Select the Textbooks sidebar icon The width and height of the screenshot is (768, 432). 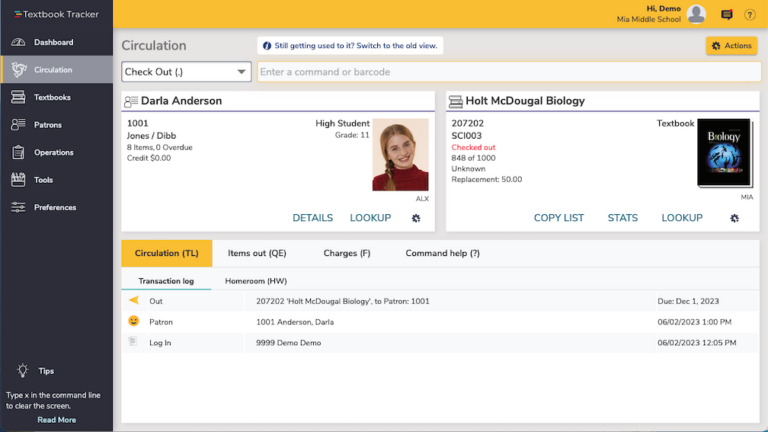(17, 98)
